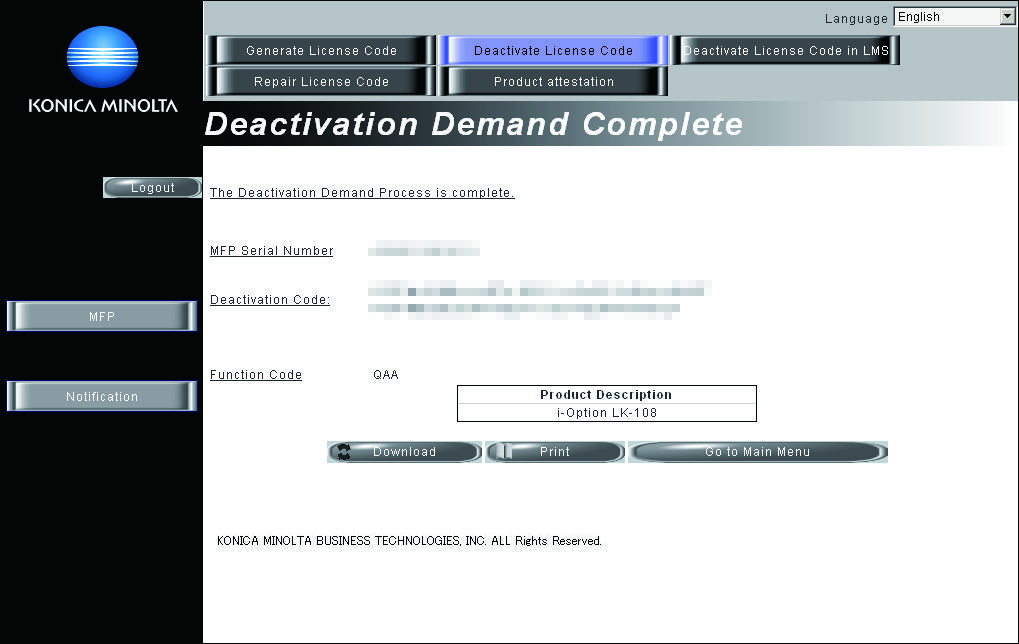Select English in the Language combo box
Image resolution: width=1019 pixels, height=644 pixels.
954,17
